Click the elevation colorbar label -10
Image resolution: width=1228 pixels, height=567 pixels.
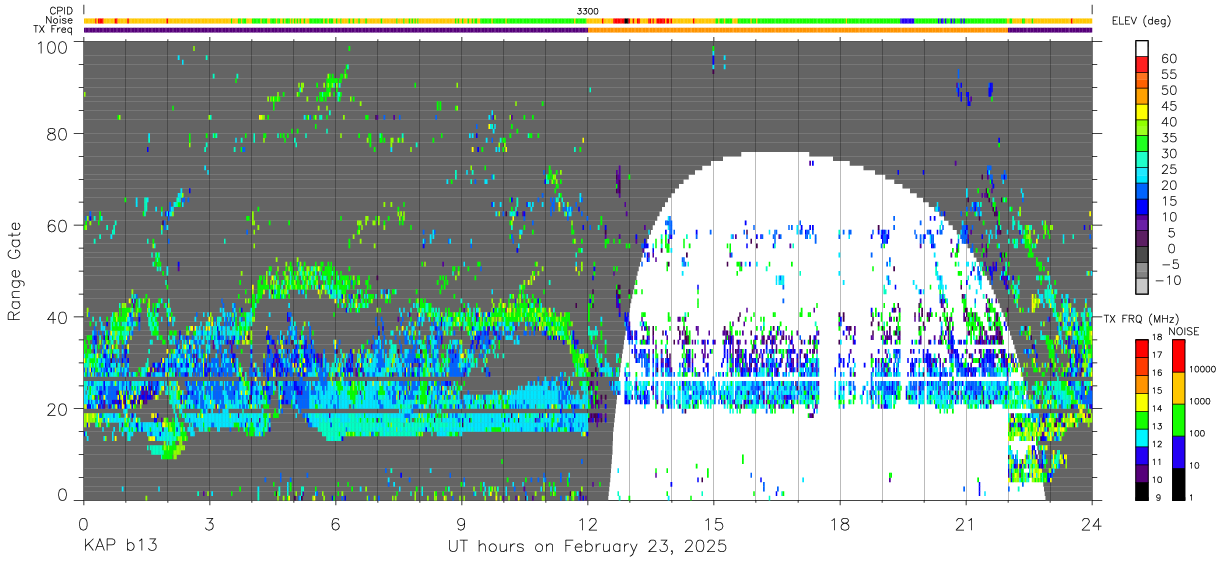click(1169, 280)
